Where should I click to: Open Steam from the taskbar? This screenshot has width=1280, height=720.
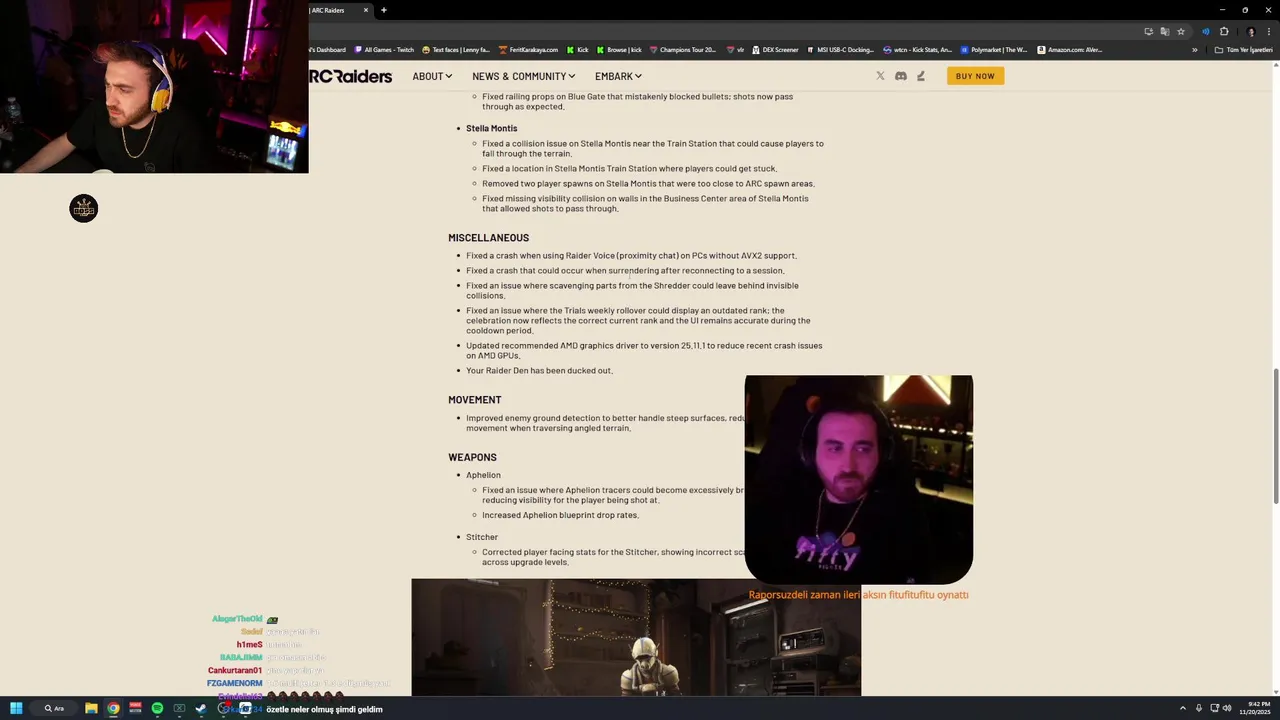point(201,708)
